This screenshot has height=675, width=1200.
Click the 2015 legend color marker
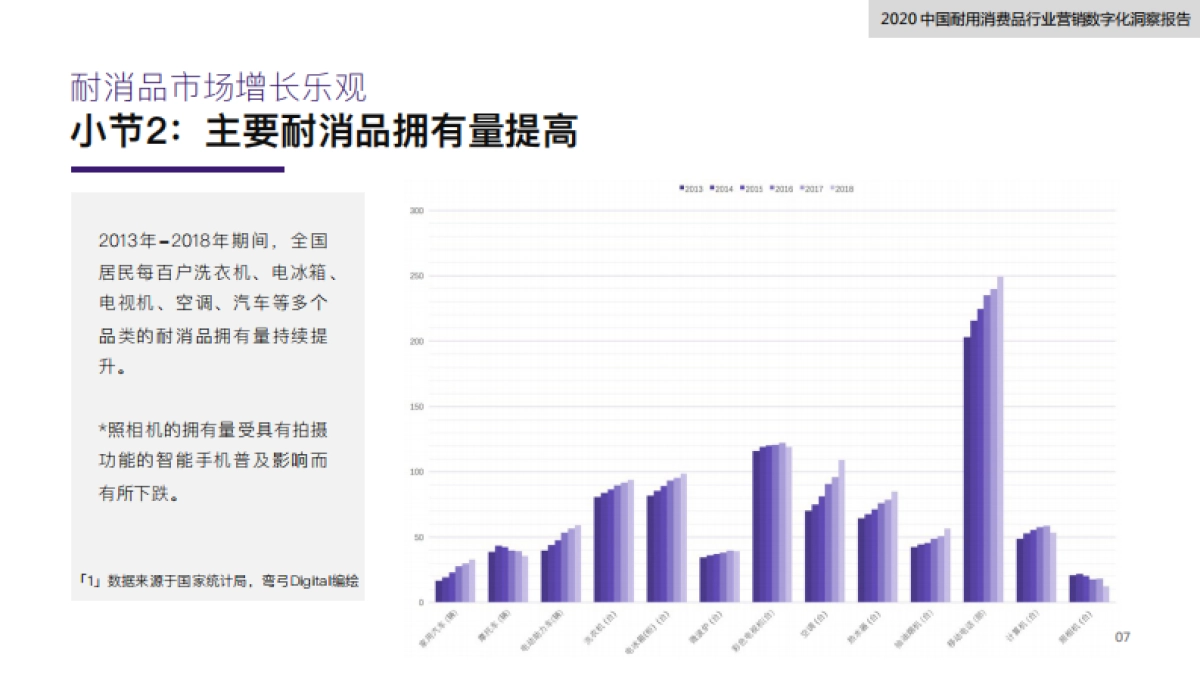click(742, 187)
